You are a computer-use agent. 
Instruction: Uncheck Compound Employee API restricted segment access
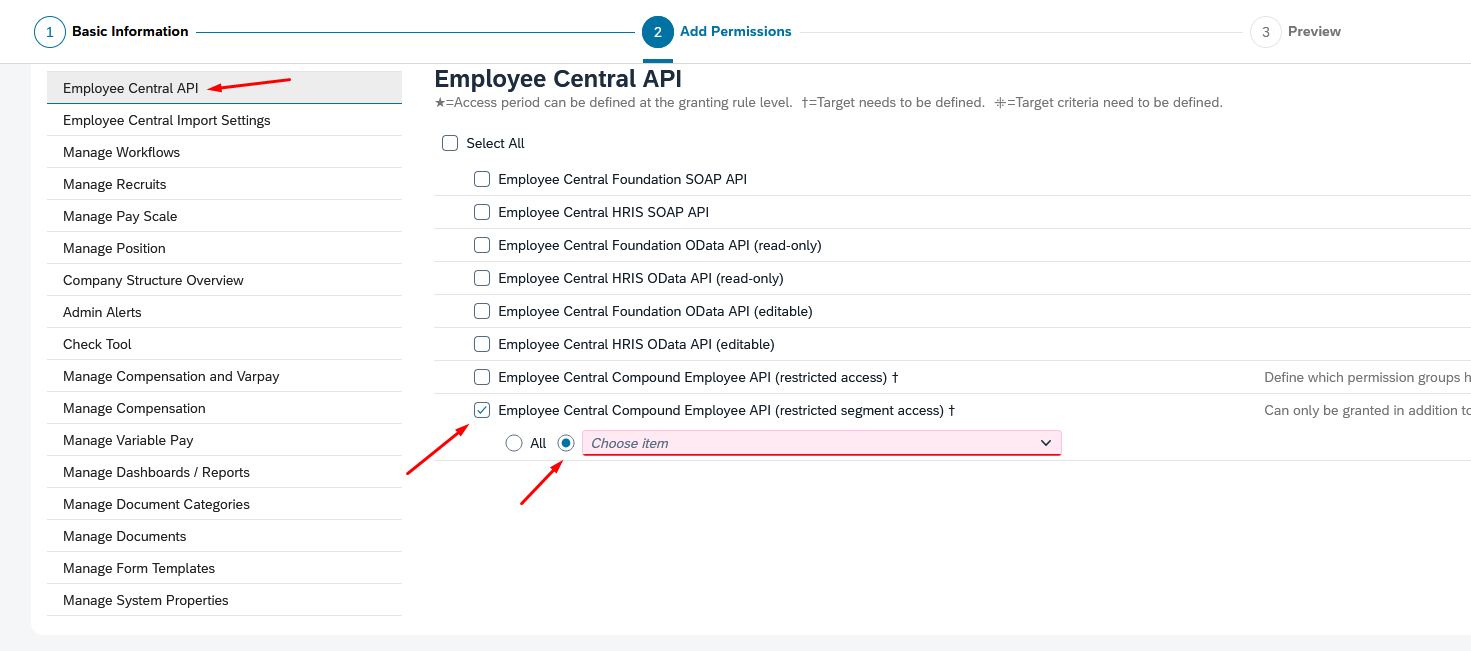coord(482,410)
